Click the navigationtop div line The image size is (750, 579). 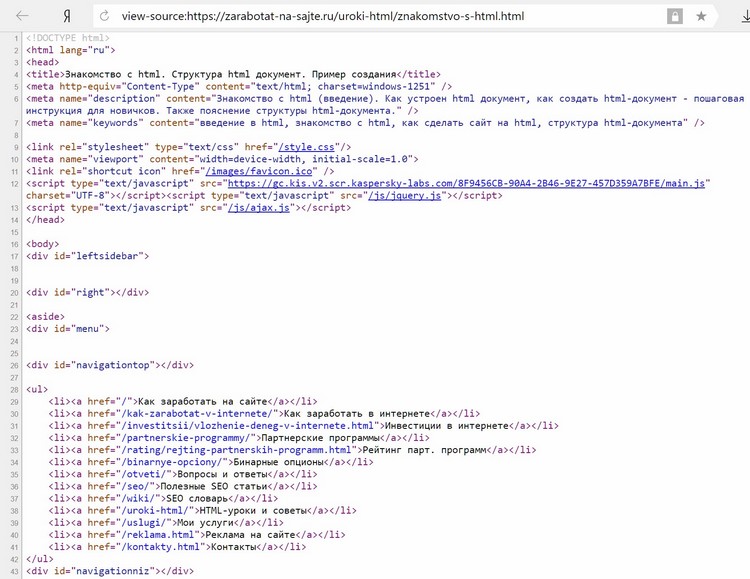click(x=110, y=365)
